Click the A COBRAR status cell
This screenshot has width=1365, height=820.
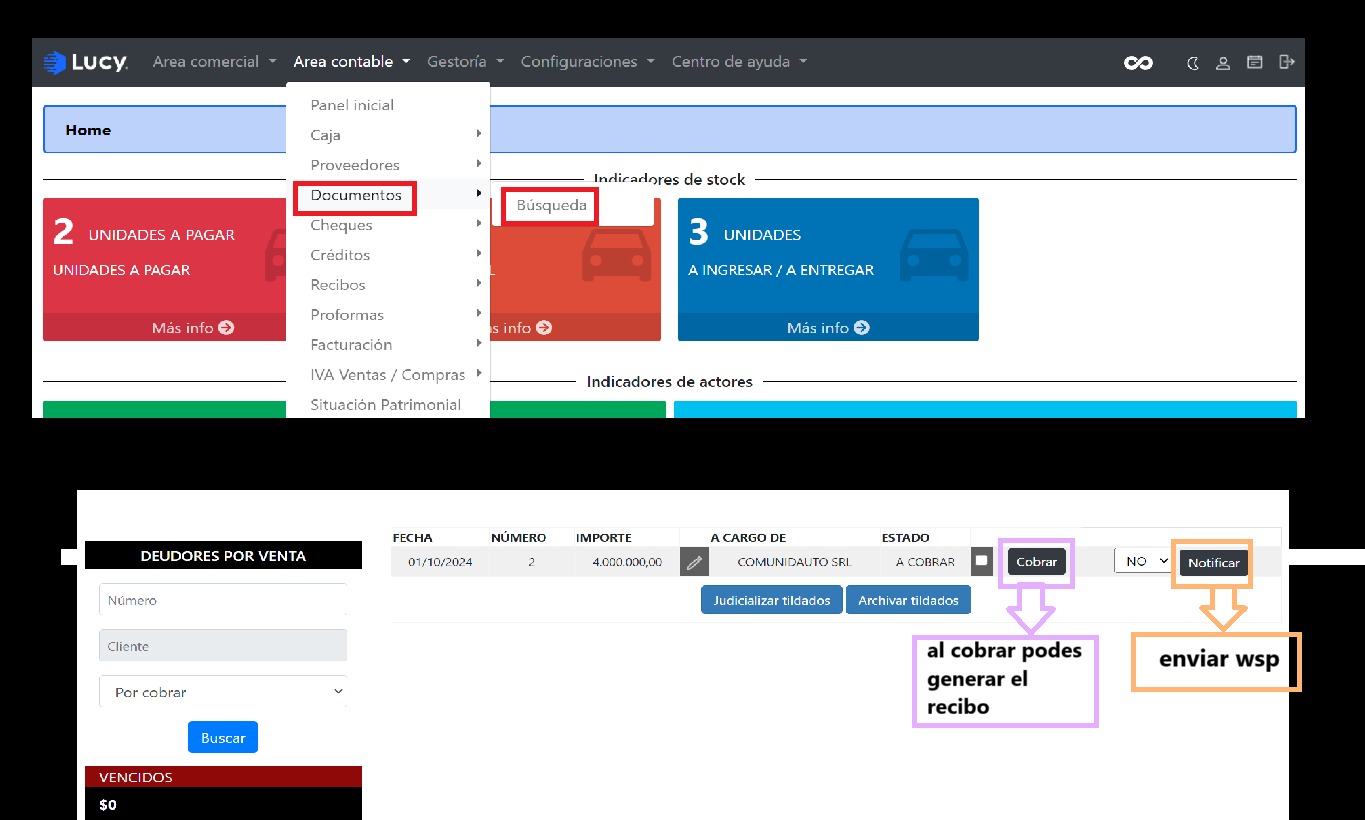[x=925, y=562]
